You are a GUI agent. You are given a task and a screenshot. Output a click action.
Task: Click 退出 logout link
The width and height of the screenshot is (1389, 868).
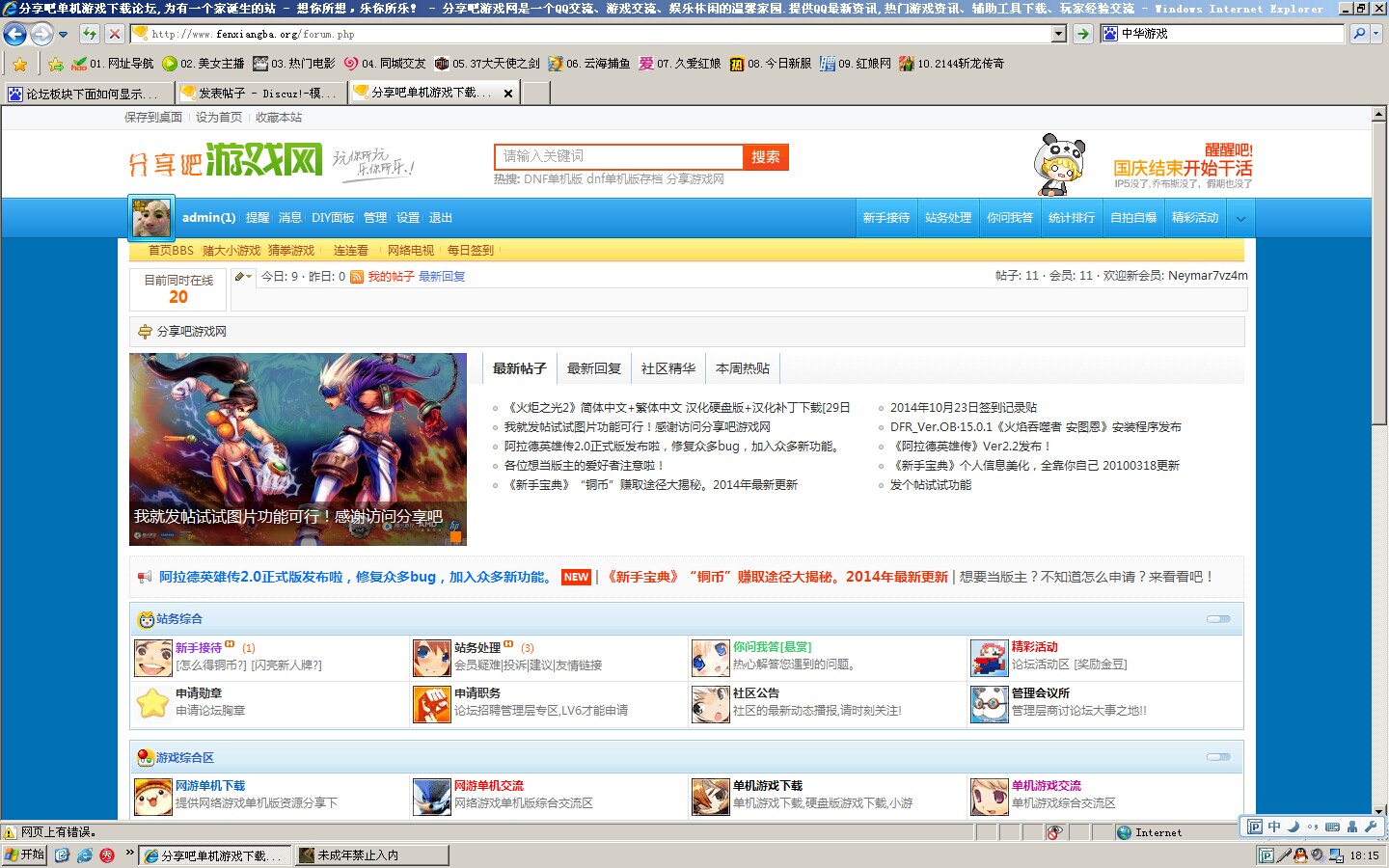pos(441,218)
